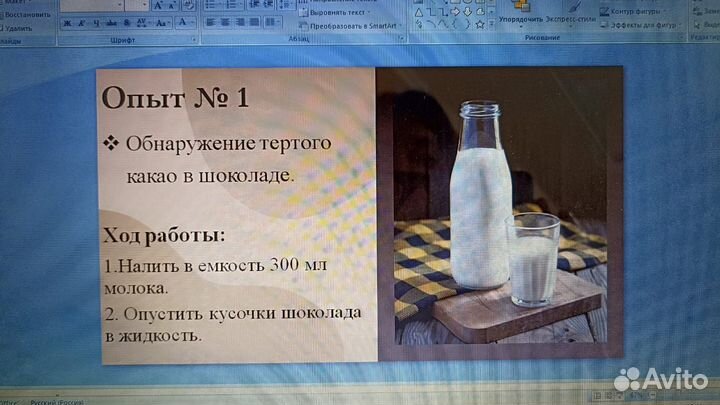This screenshot has width=720, height=405.
Task: Center the paragraph text
Action: (225, 22)
